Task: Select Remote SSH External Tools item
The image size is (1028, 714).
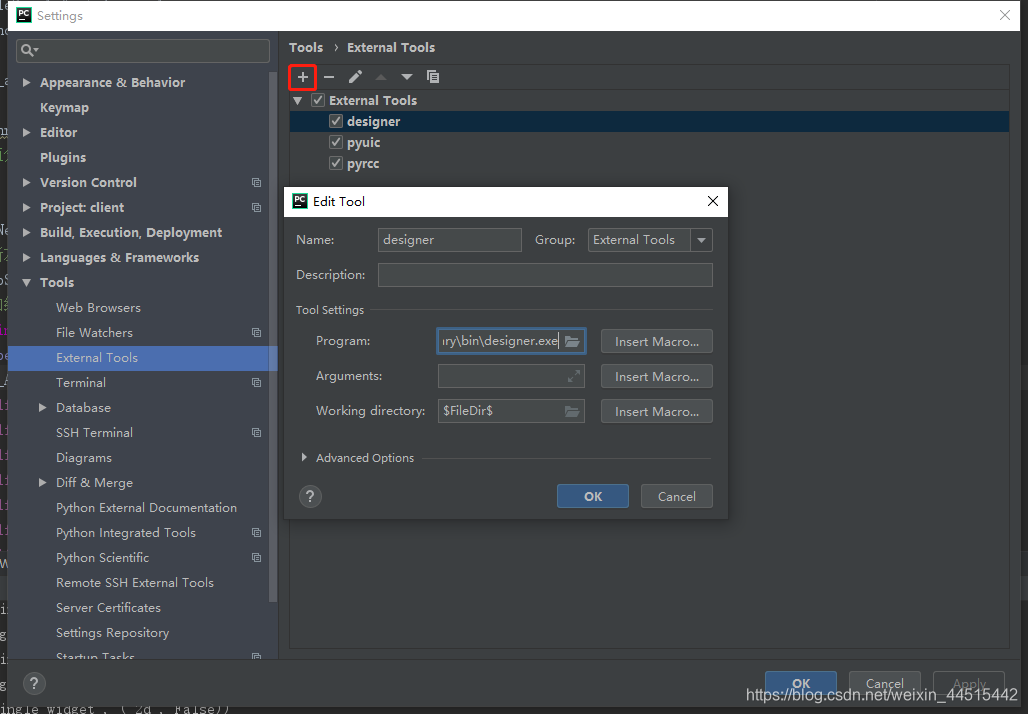Action: click(x=135, y=583)
